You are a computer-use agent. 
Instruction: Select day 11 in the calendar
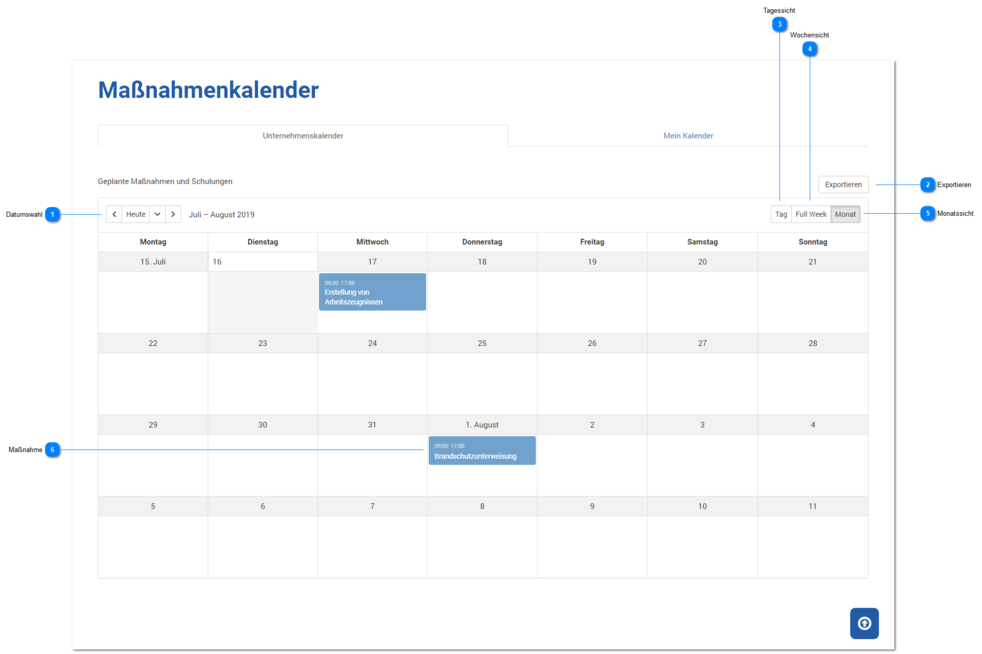813,506
